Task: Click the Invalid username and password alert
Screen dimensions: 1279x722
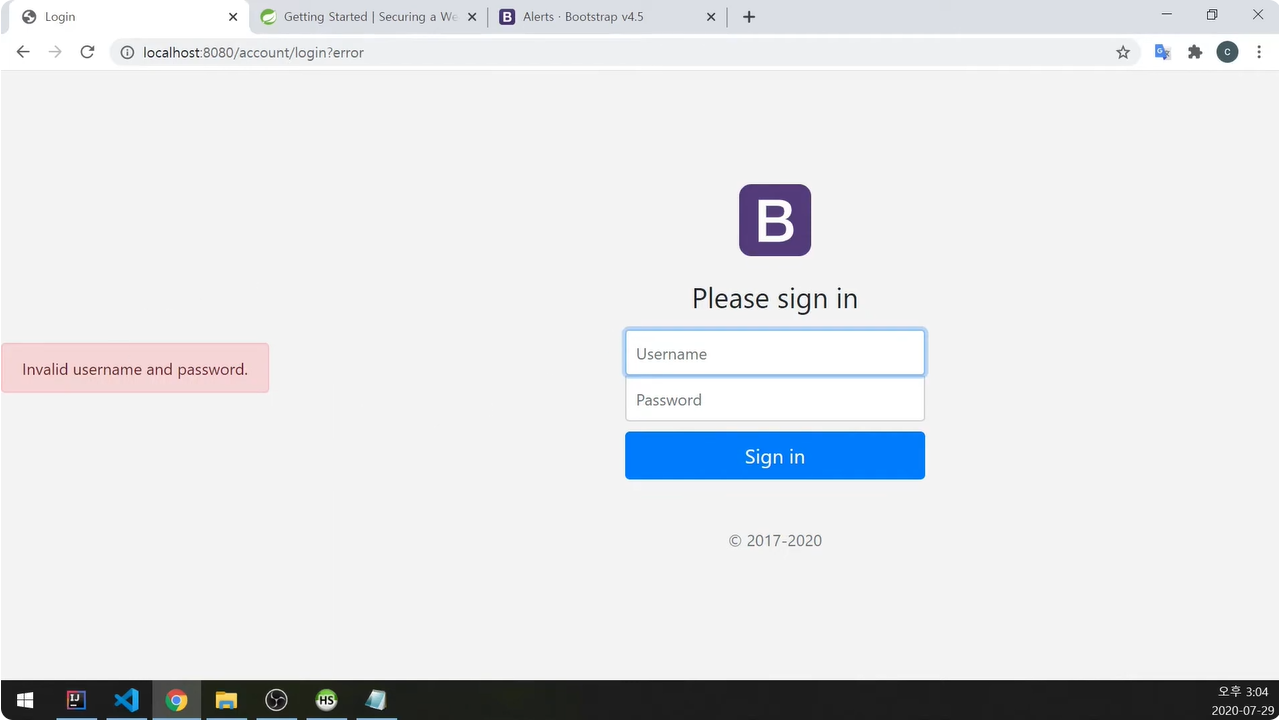Action: coord(135,368)
